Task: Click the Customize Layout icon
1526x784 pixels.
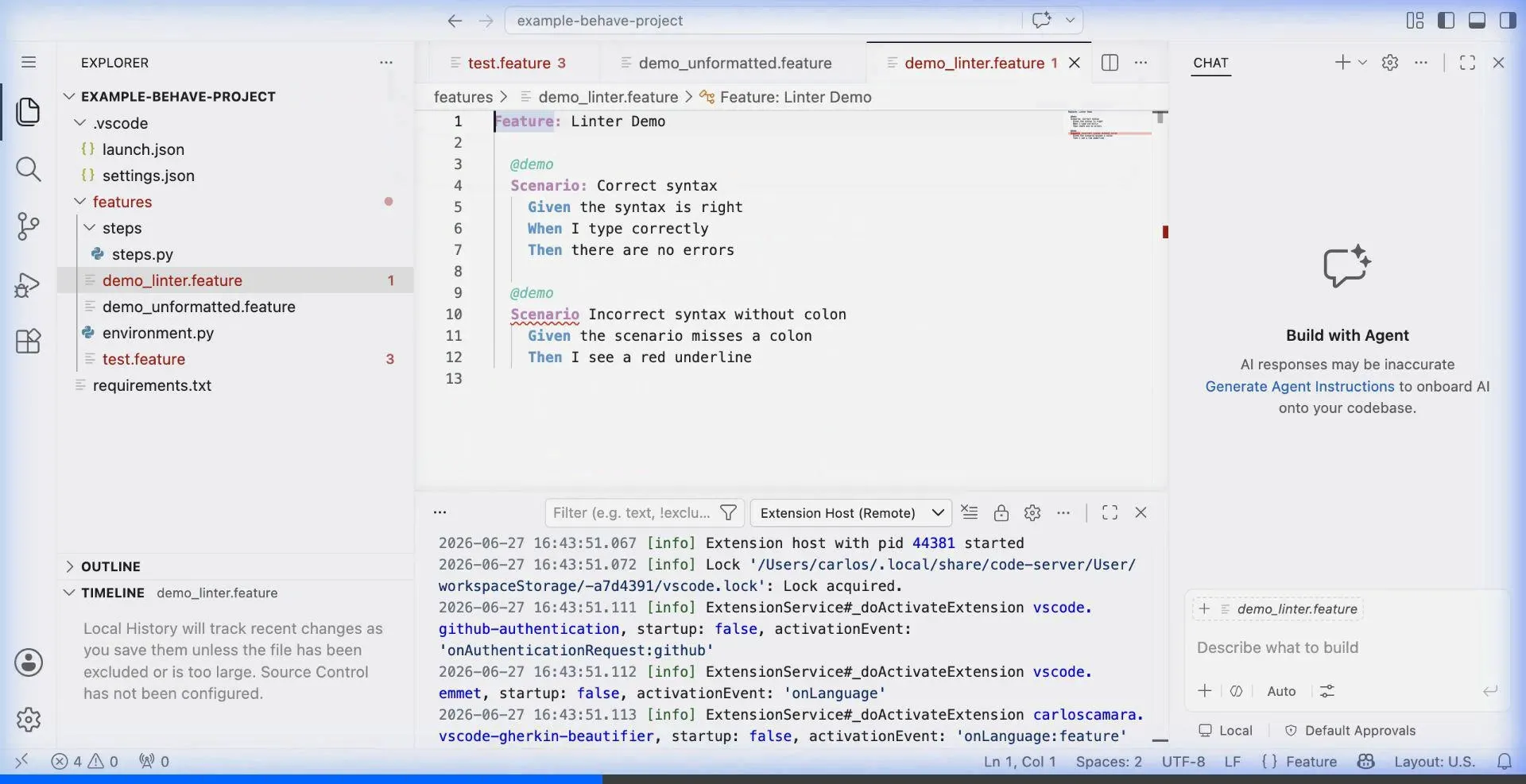Action: point(1416,21)
